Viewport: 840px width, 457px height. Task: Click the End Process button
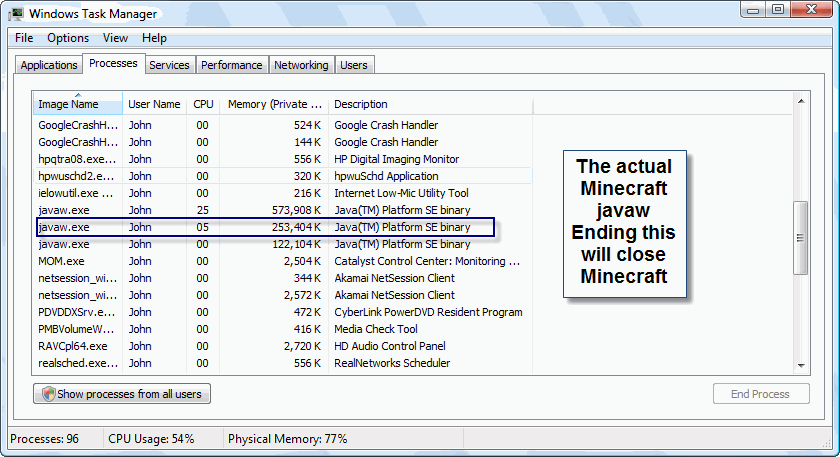(x=761, y=394)
